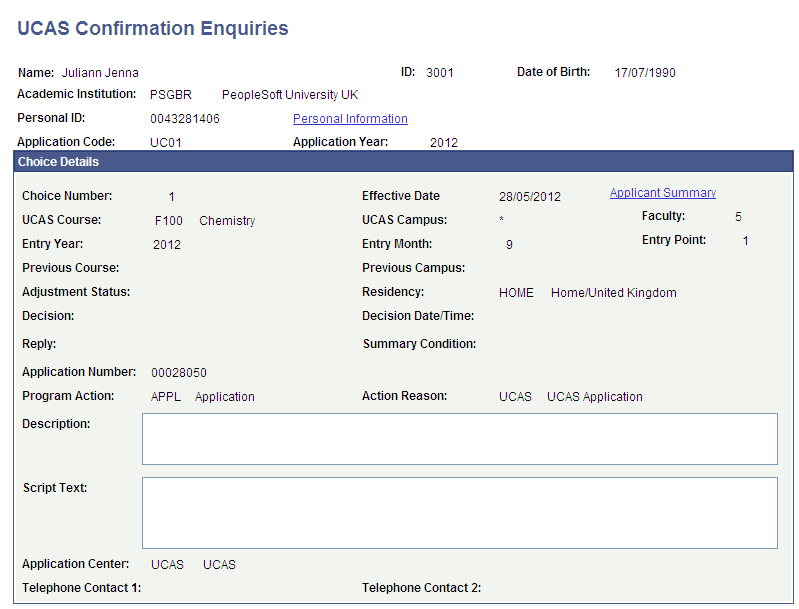The image size is (799, 609).
Task: Focus the Script Text text area
Action: 459,512
